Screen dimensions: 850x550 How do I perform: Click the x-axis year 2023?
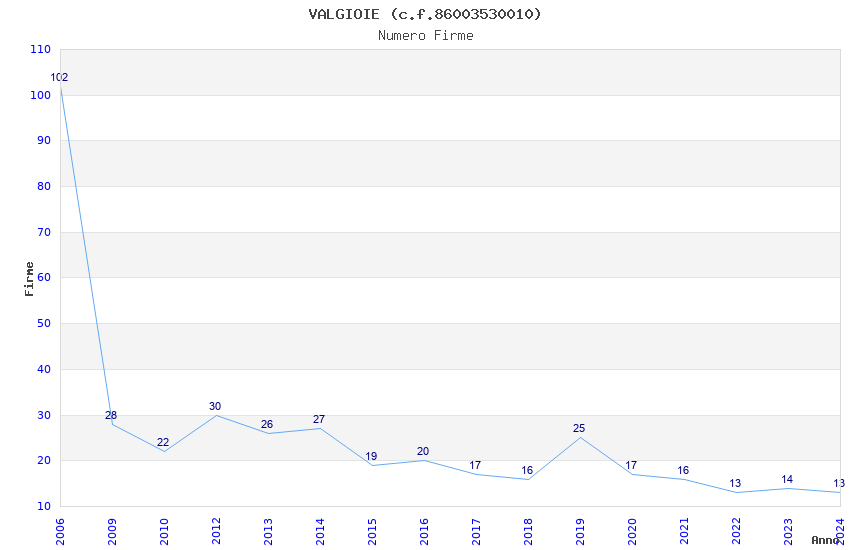788,532
